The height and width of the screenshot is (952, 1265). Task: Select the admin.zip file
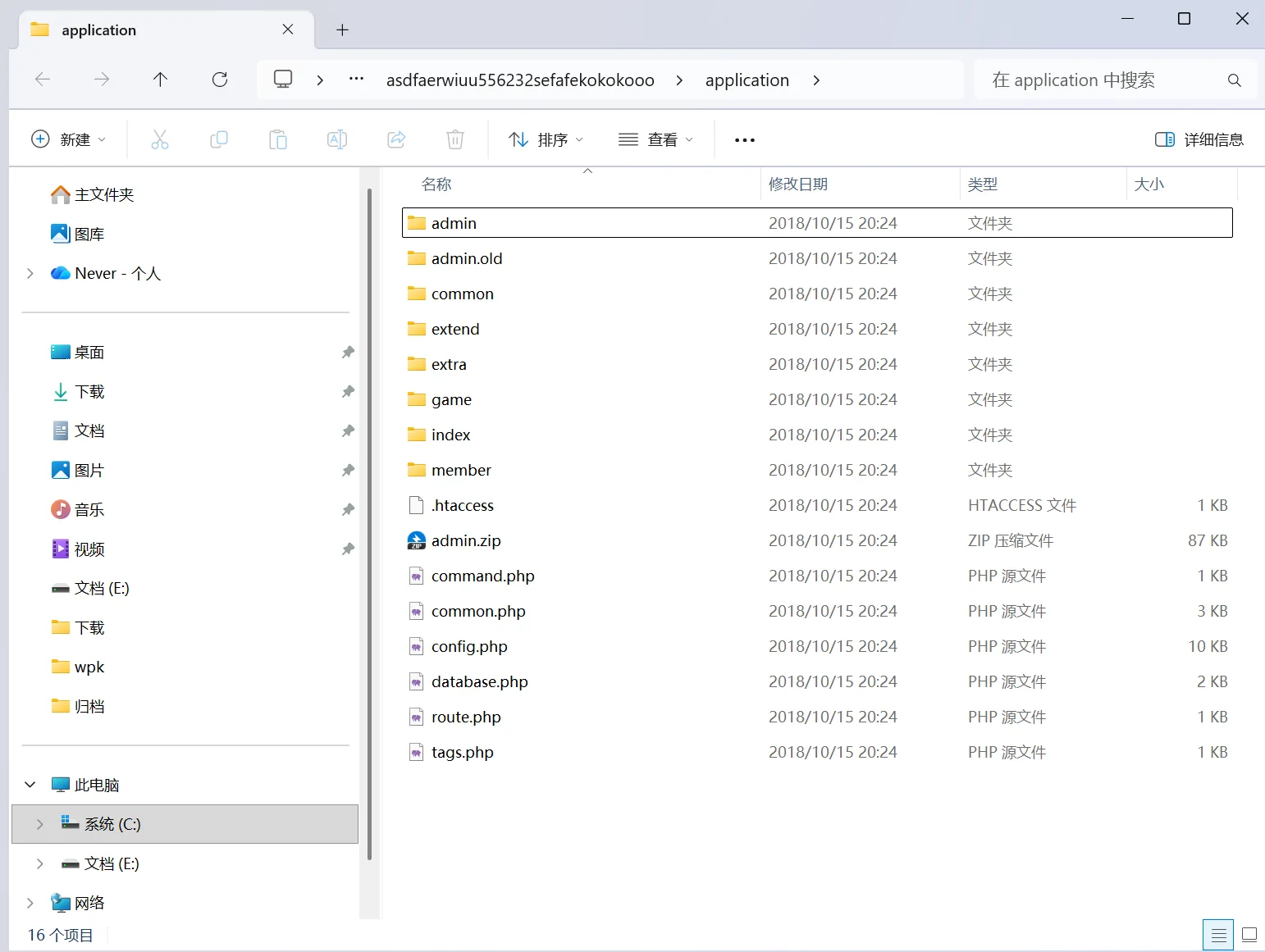[x=817, y=540]
